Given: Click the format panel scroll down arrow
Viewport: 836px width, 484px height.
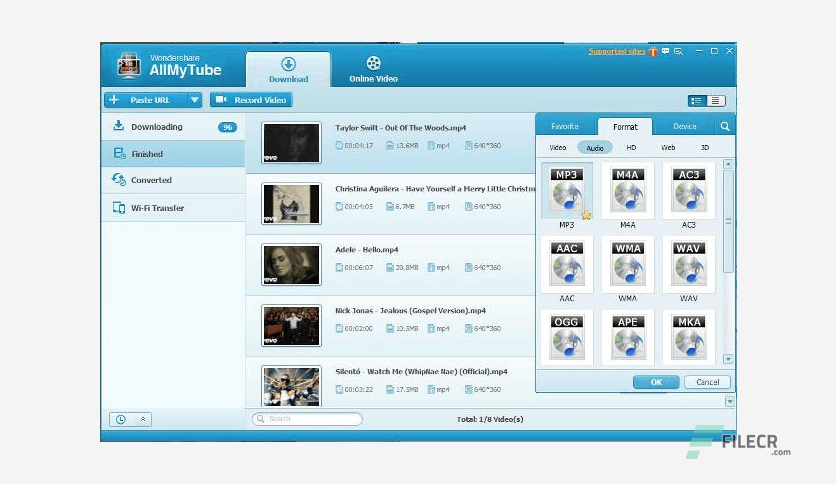Looking at the screenshot, I should tap(728, 359).
